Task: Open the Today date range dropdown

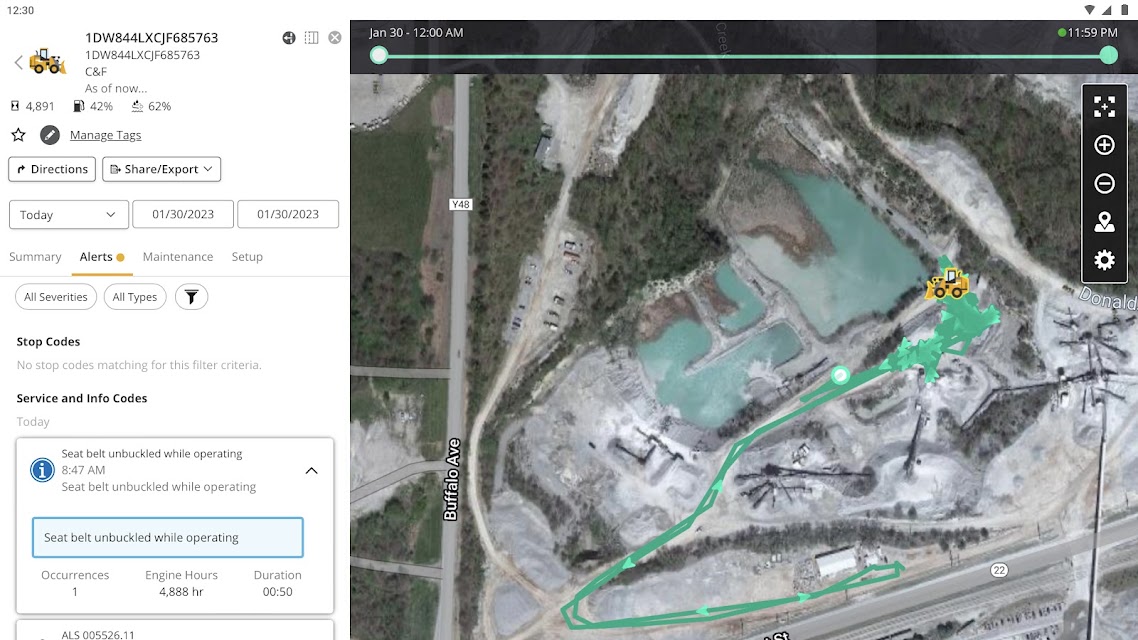Action: (x=68, y=215)
